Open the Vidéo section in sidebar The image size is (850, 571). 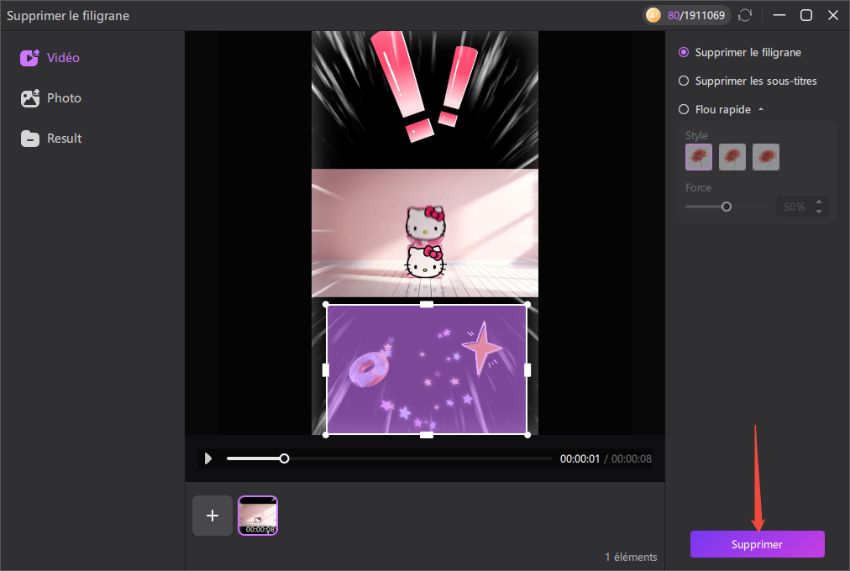click(x=50, y=57)
